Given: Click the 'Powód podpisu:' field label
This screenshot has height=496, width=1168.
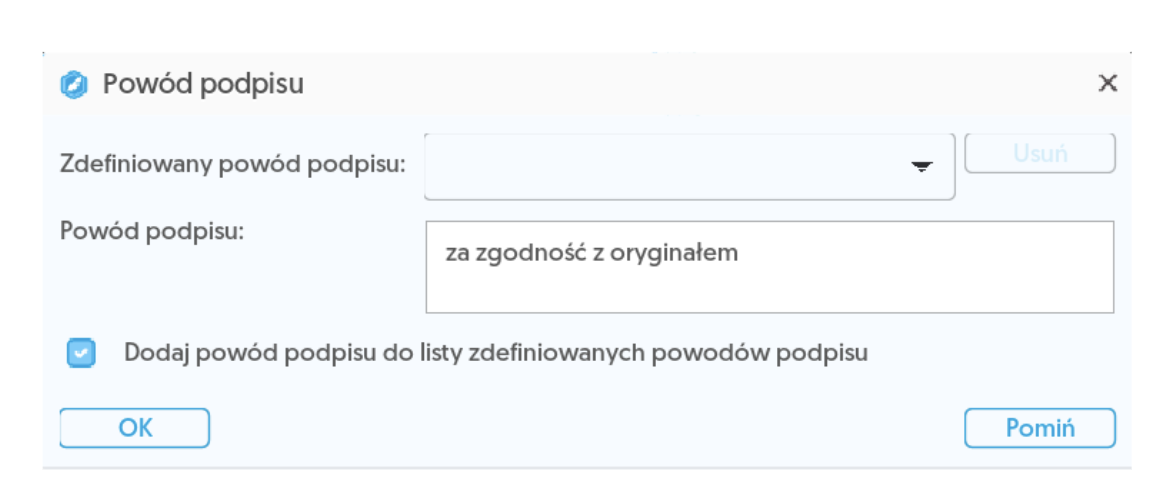Looking at the screenshot, I should 153,230.
